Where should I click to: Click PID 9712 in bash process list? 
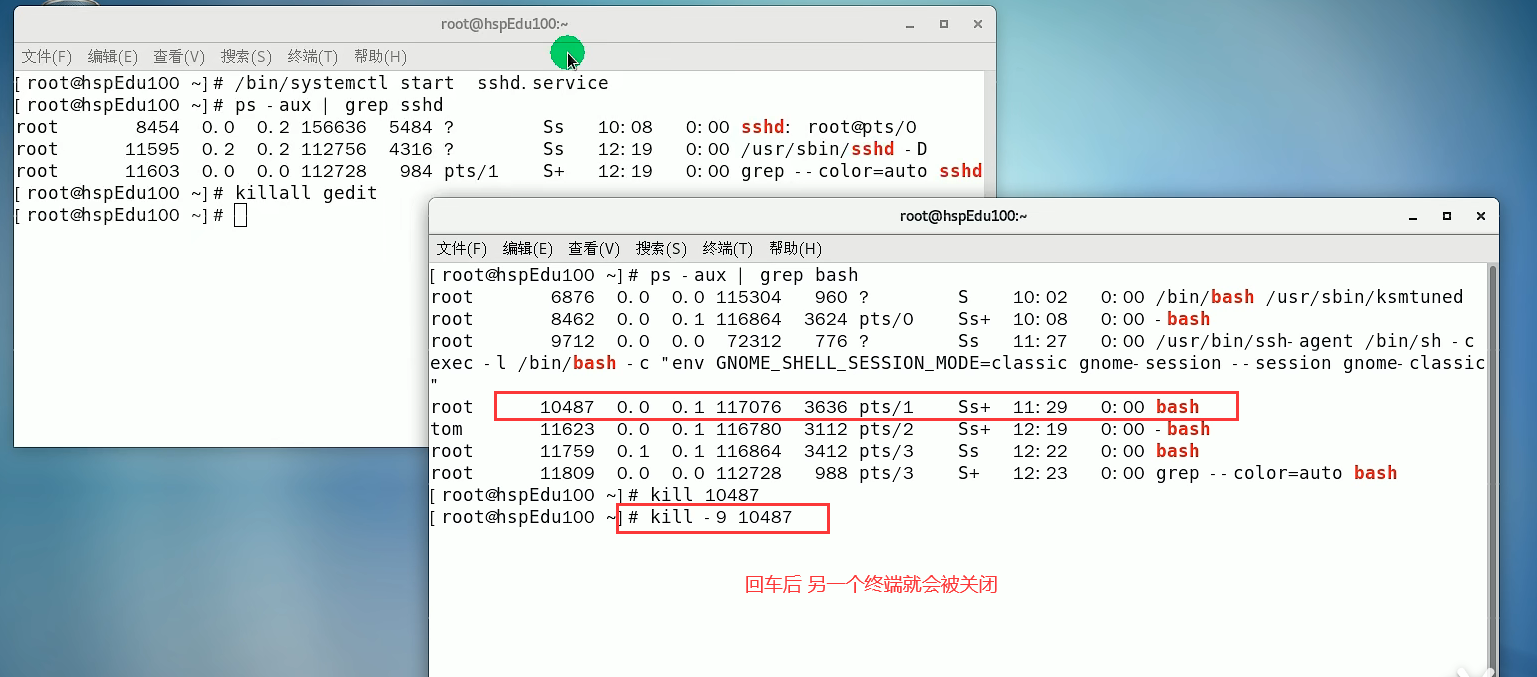[x=573, y=341]
